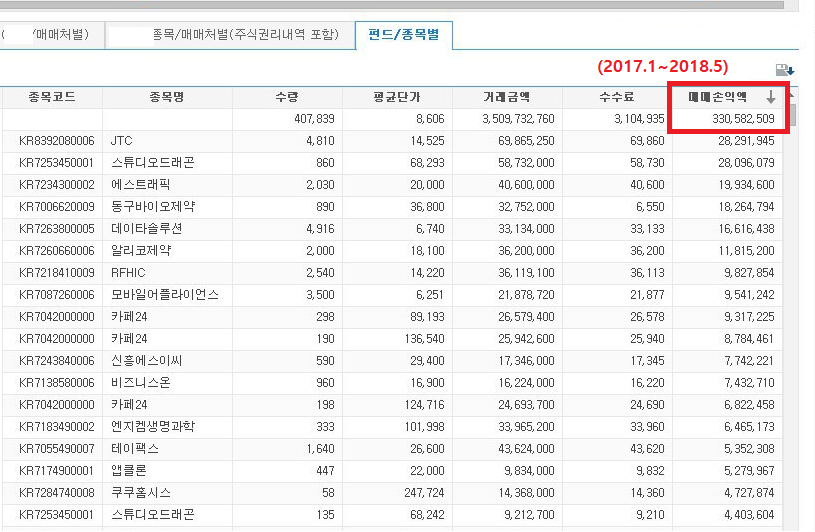Click total fee value 3,104,935
The height and width of the screenshot is (532, 815).
tap(639, 119)
